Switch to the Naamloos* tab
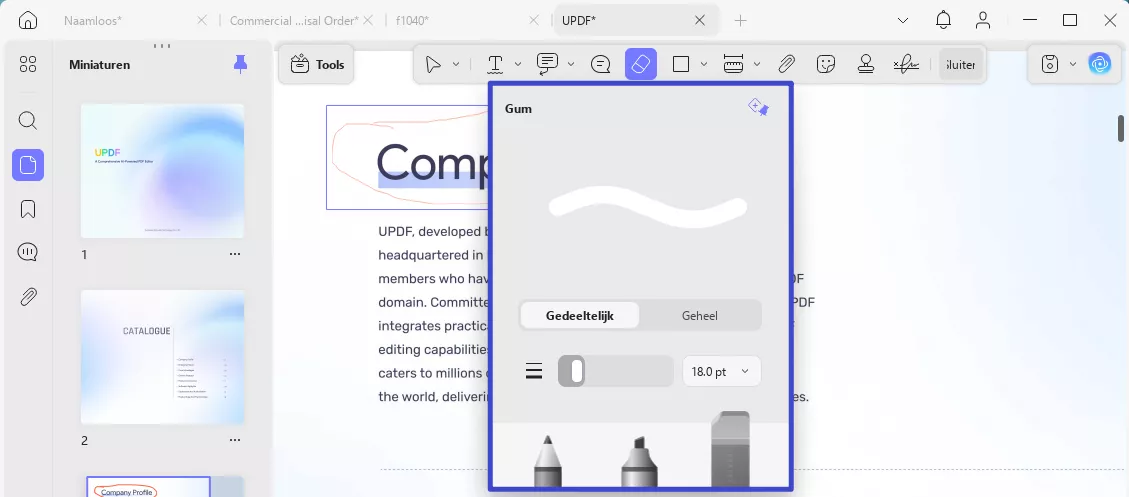 pyautogui.click(x=93, y=21)
